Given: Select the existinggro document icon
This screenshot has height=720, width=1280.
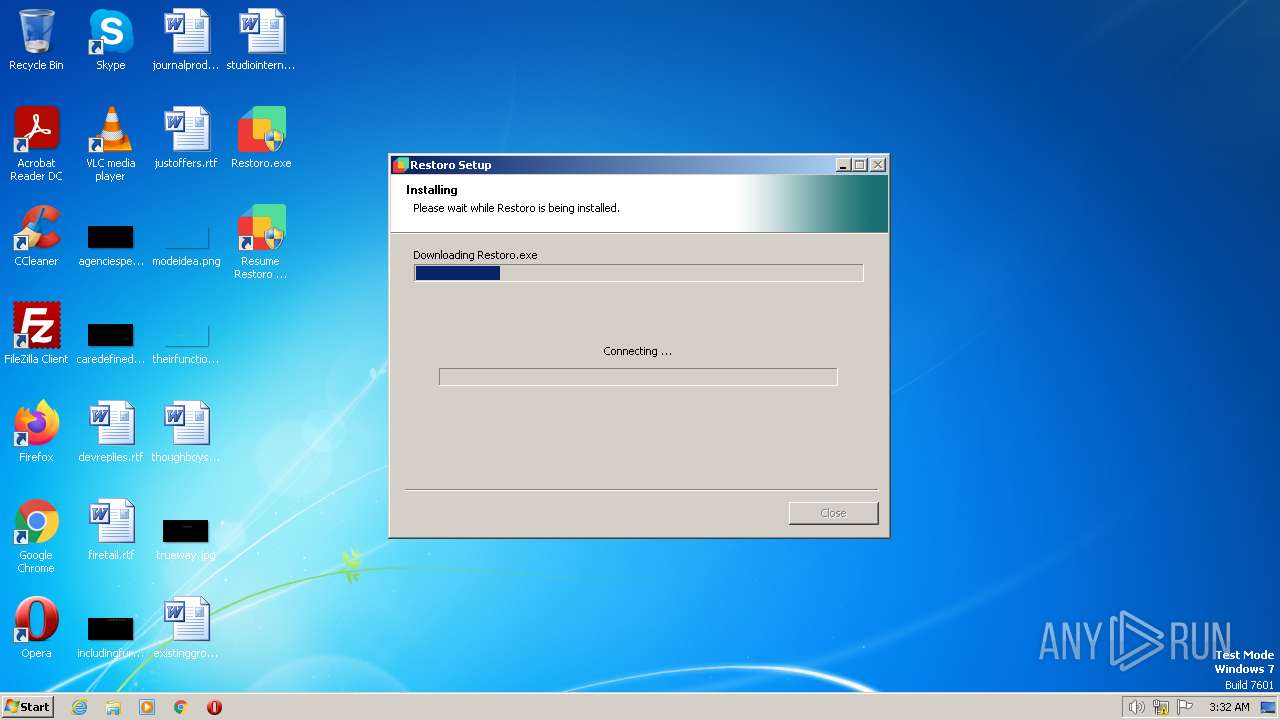Looking at the screenshot, I should click(x=186, y=628).
